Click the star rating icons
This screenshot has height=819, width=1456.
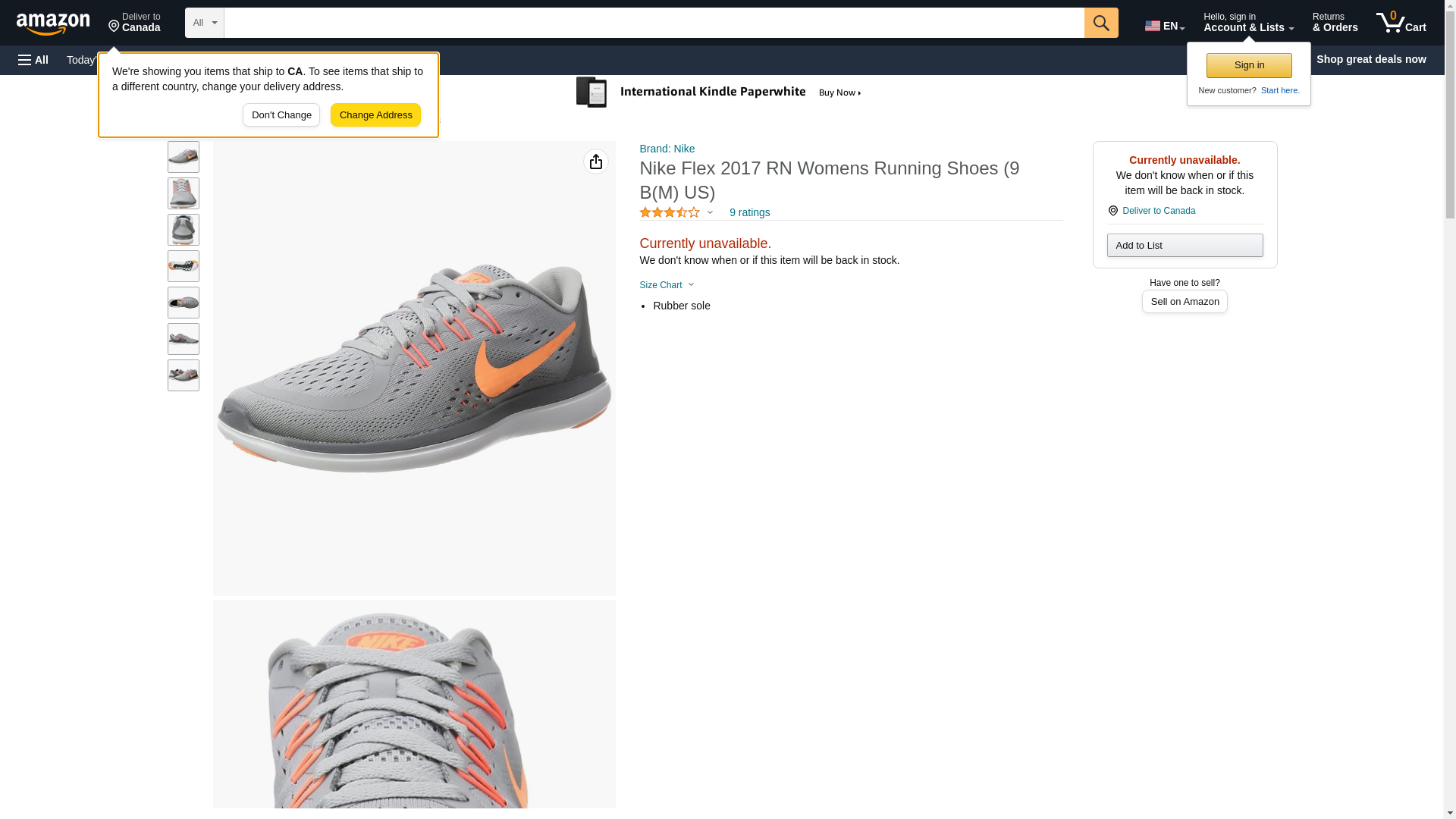pos(669,213)
